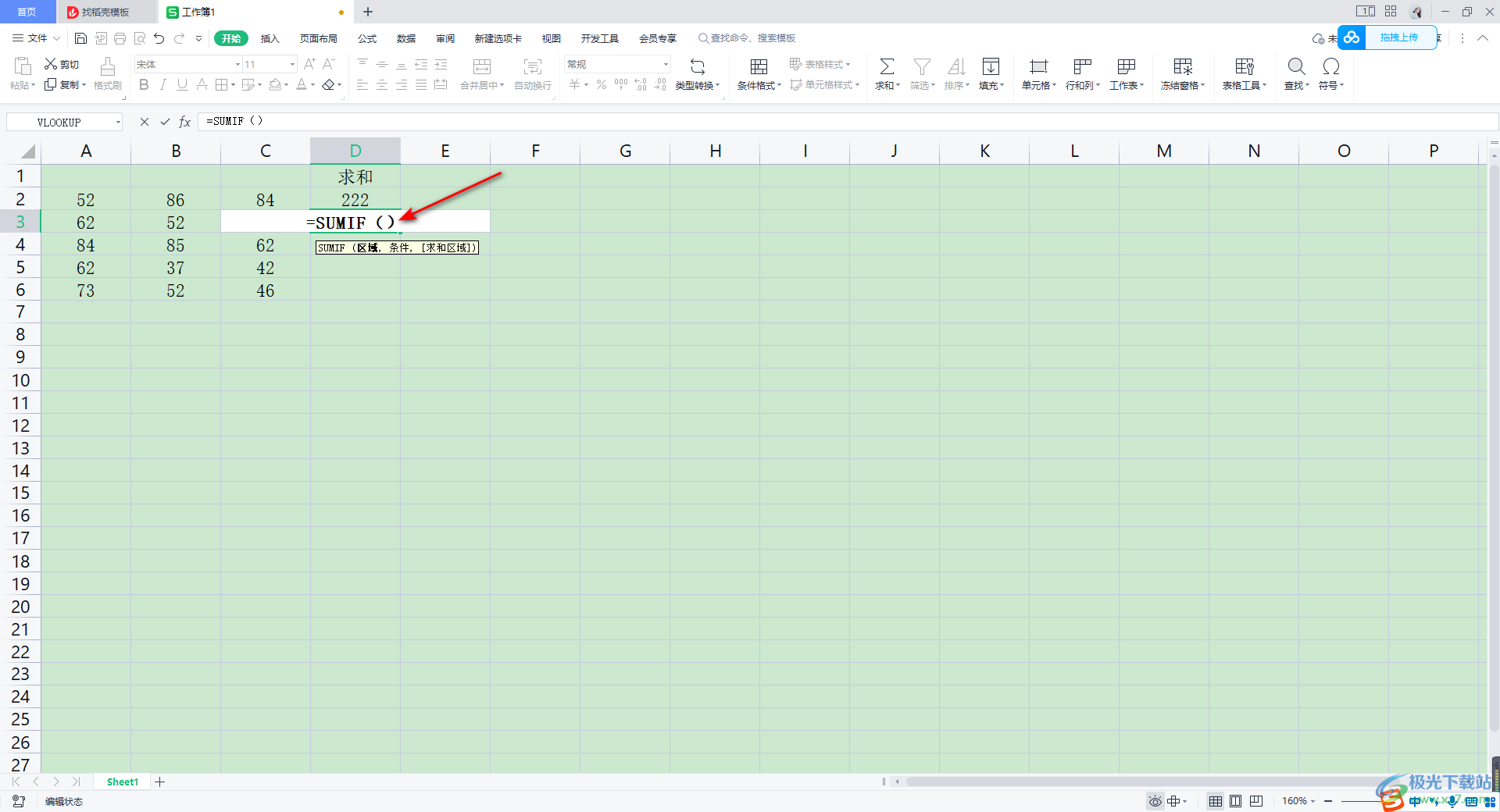Click the fill color paint bucket icon

(274, 84)
